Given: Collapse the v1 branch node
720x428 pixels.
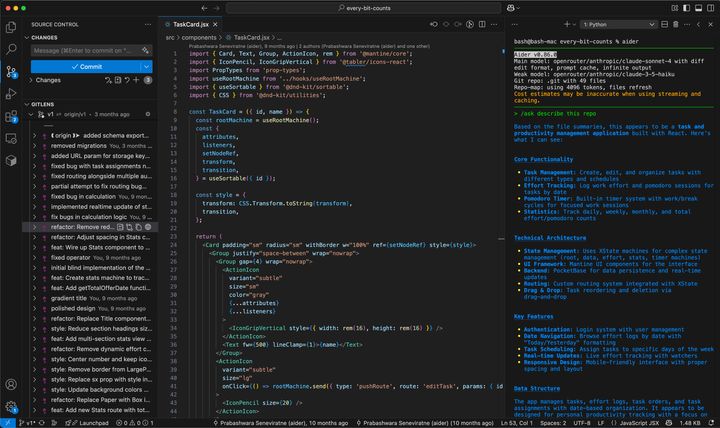Looking at the screenshot, I should point(31,114).
